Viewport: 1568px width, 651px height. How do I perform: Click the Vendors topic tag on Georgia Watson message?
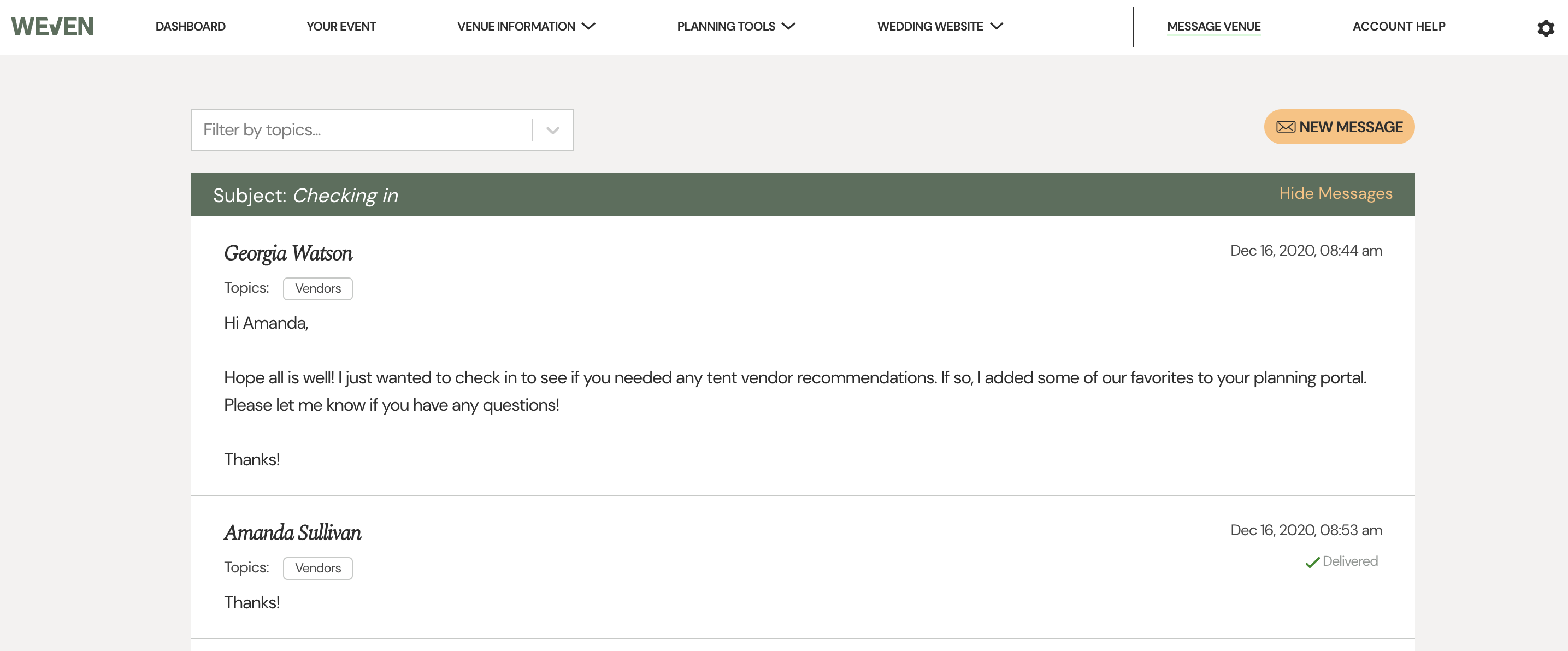(x=318, y=288)
